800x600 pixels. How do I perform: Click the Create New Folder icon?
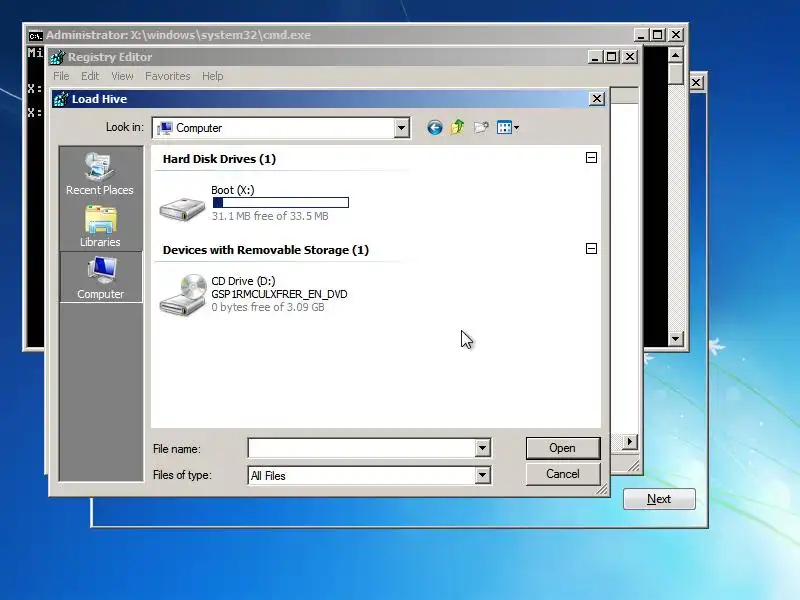481,128
